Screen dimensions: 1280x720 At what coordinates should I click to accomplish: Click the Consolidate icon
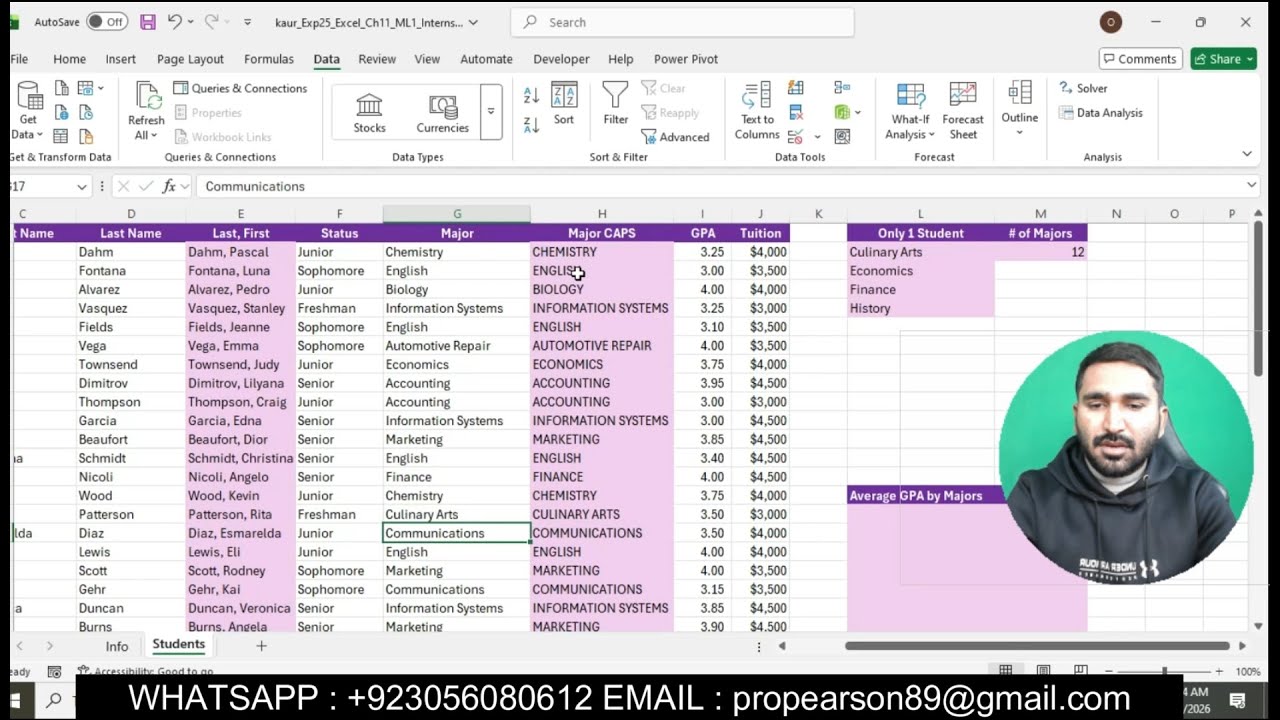pos(842,87)
